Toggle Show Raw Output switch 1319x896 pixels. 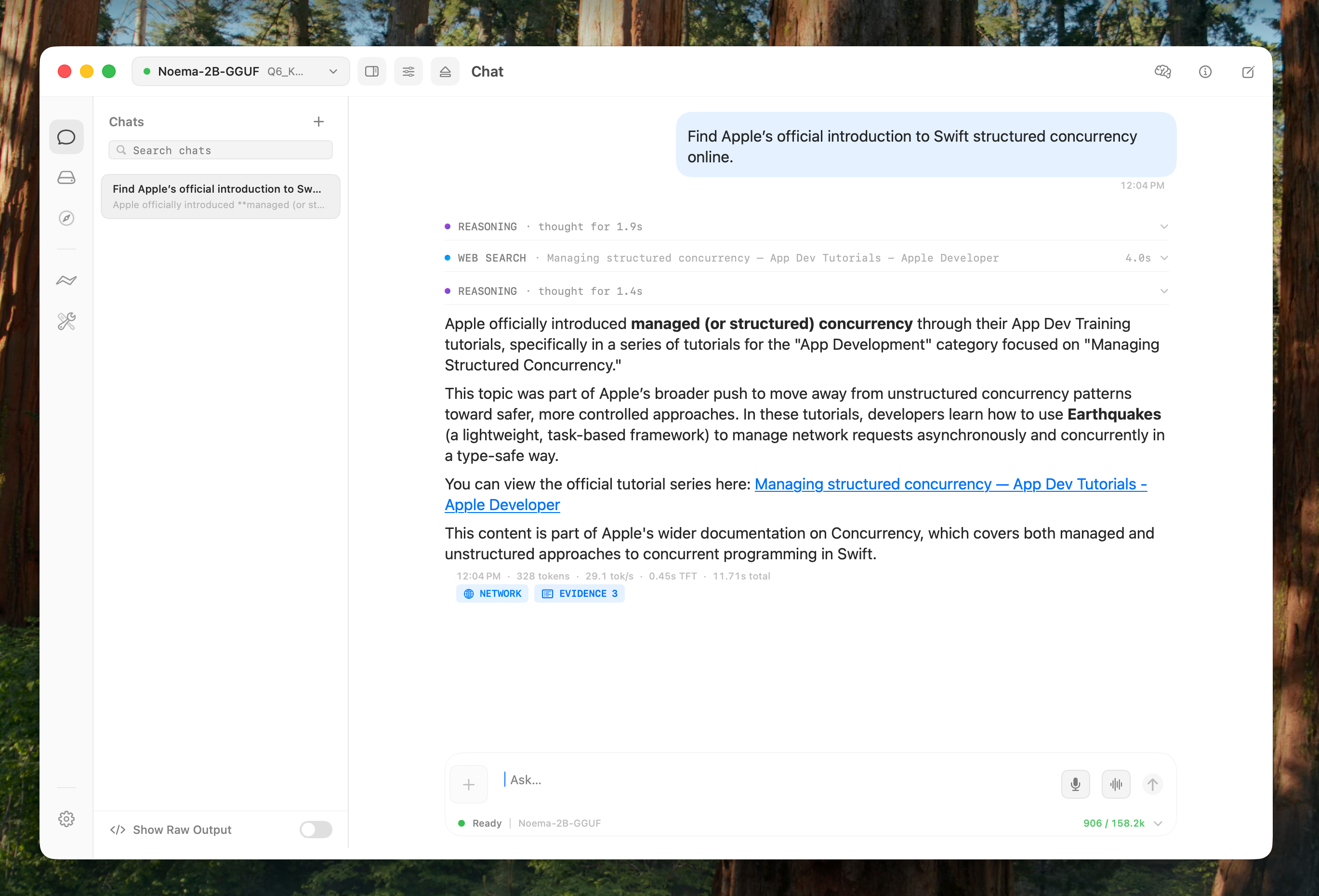point(316,830)
